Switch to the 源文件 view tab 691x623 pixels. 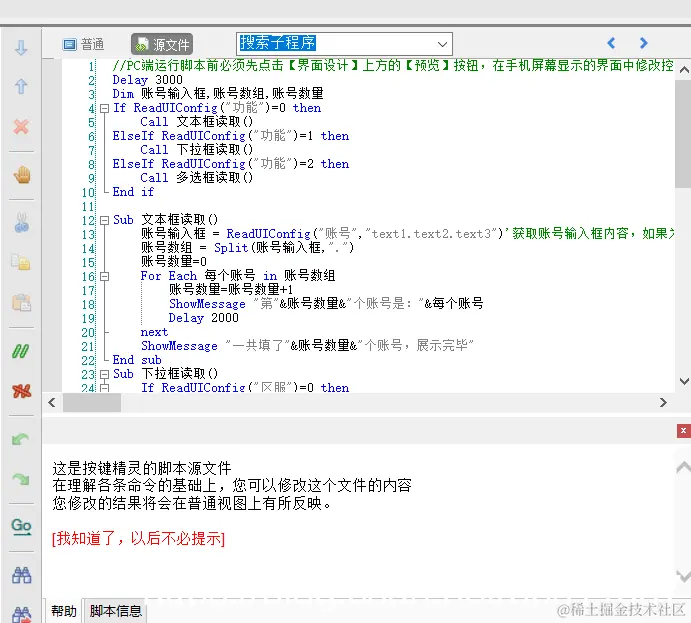point(162,44)
